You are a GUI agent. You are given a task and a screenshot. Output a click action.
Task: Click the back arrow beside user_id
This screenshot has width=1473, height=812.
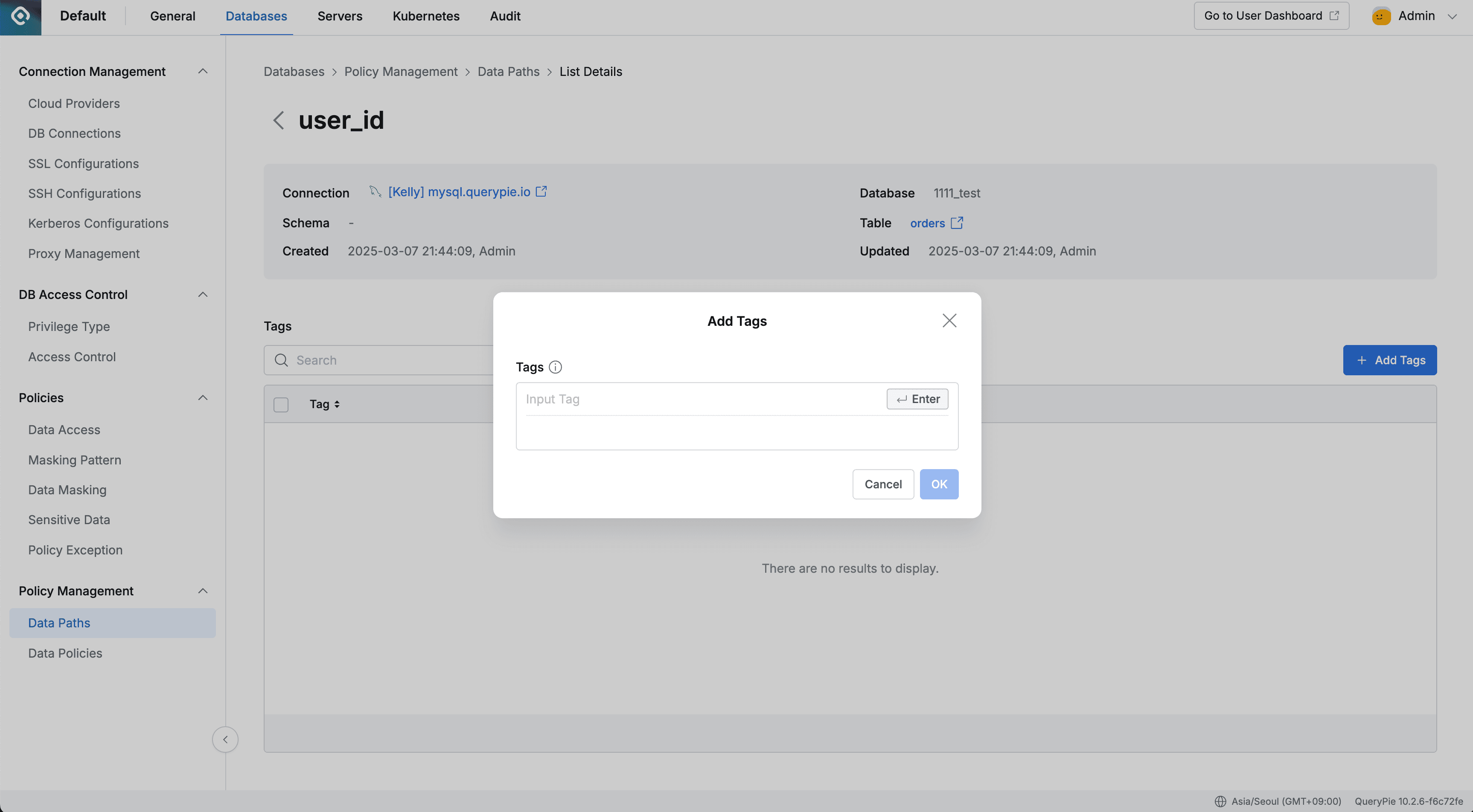tap(279, 120)
